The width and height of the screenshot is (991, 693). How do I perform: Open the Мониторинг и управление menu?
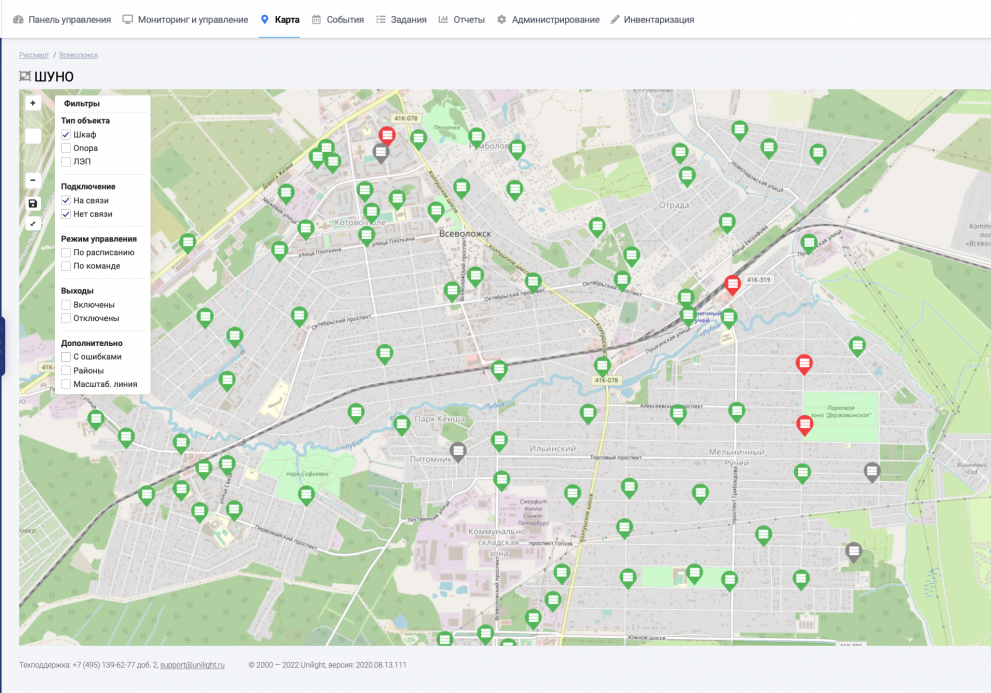[x=185, y=20]
